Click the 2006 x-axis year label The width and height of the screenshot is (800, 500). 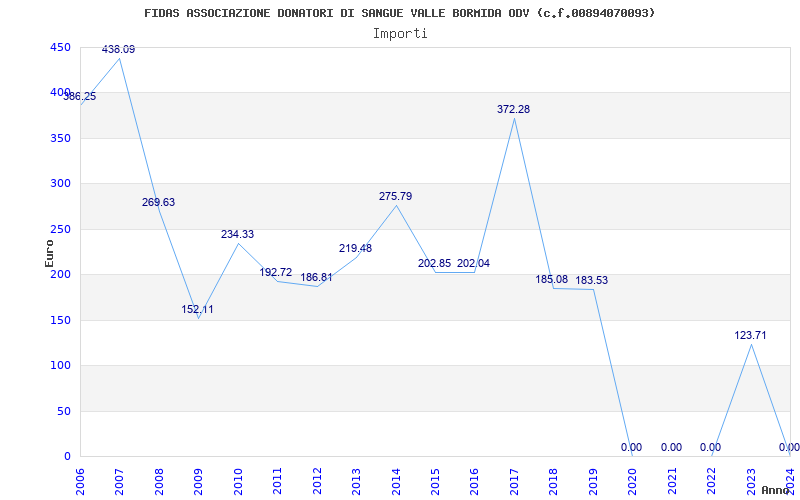coord(80,481)
